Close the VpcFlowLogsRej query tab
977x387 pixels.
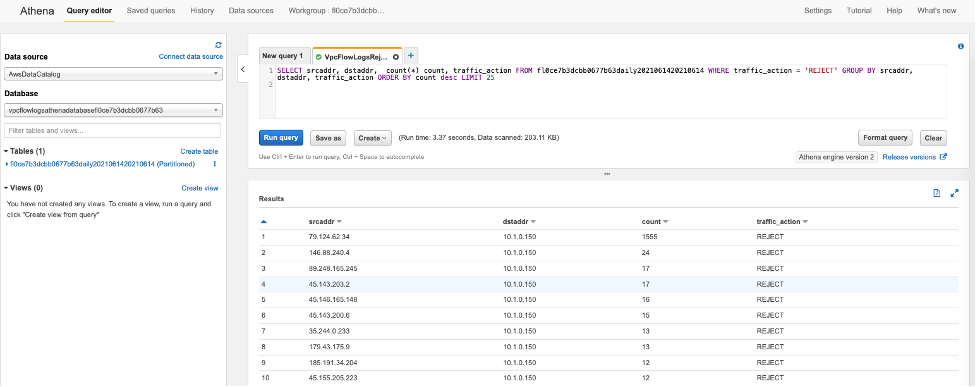coord(396,56)
